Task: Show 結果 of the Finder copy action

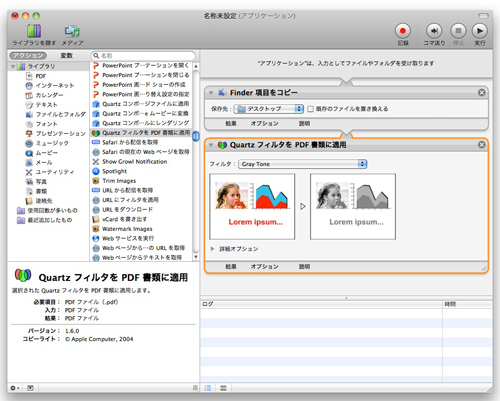Action: coord(231,124)
